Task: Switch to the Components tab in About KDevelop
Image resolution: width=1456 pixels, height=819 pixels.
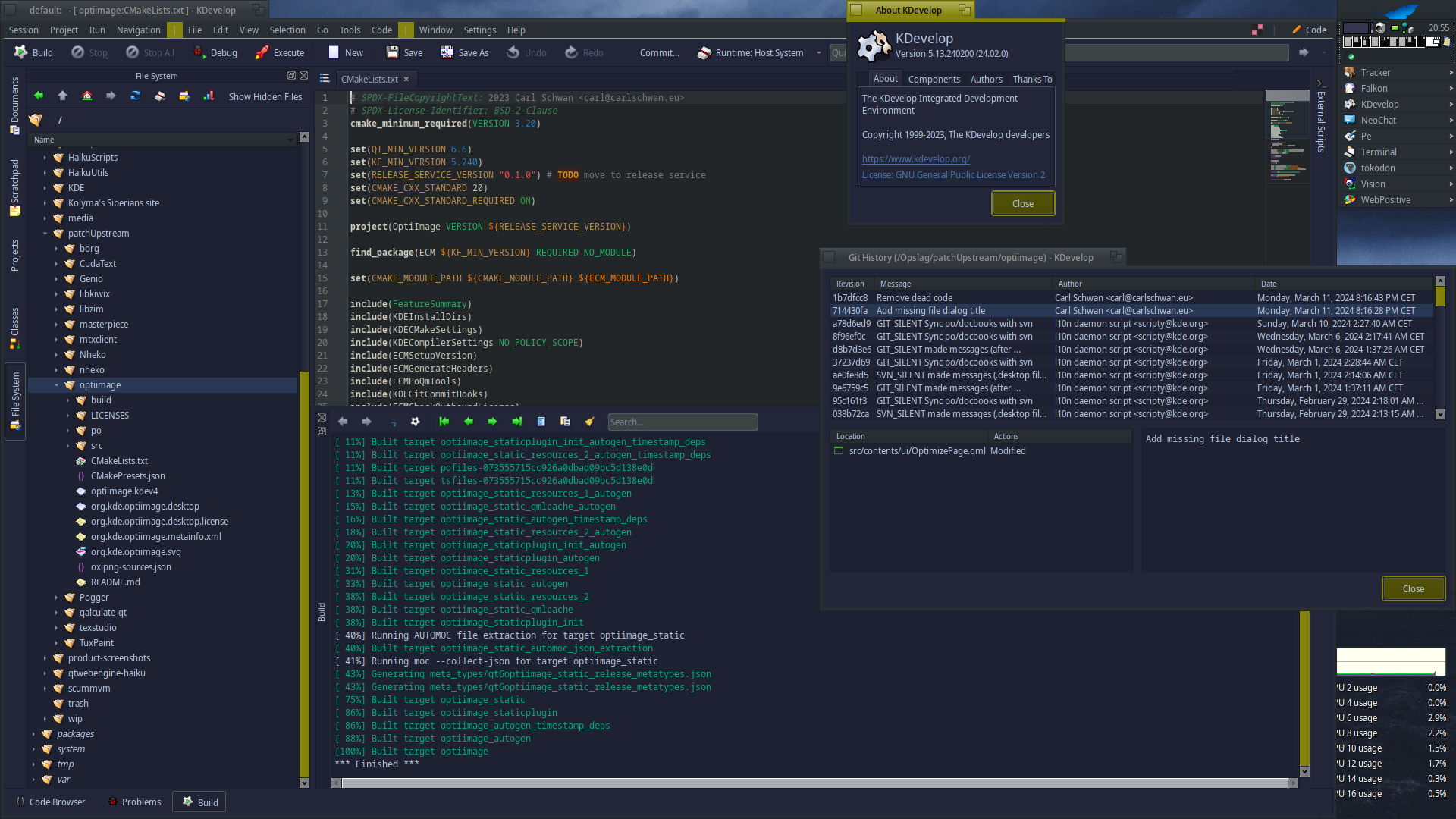Action: pos(934,79)
